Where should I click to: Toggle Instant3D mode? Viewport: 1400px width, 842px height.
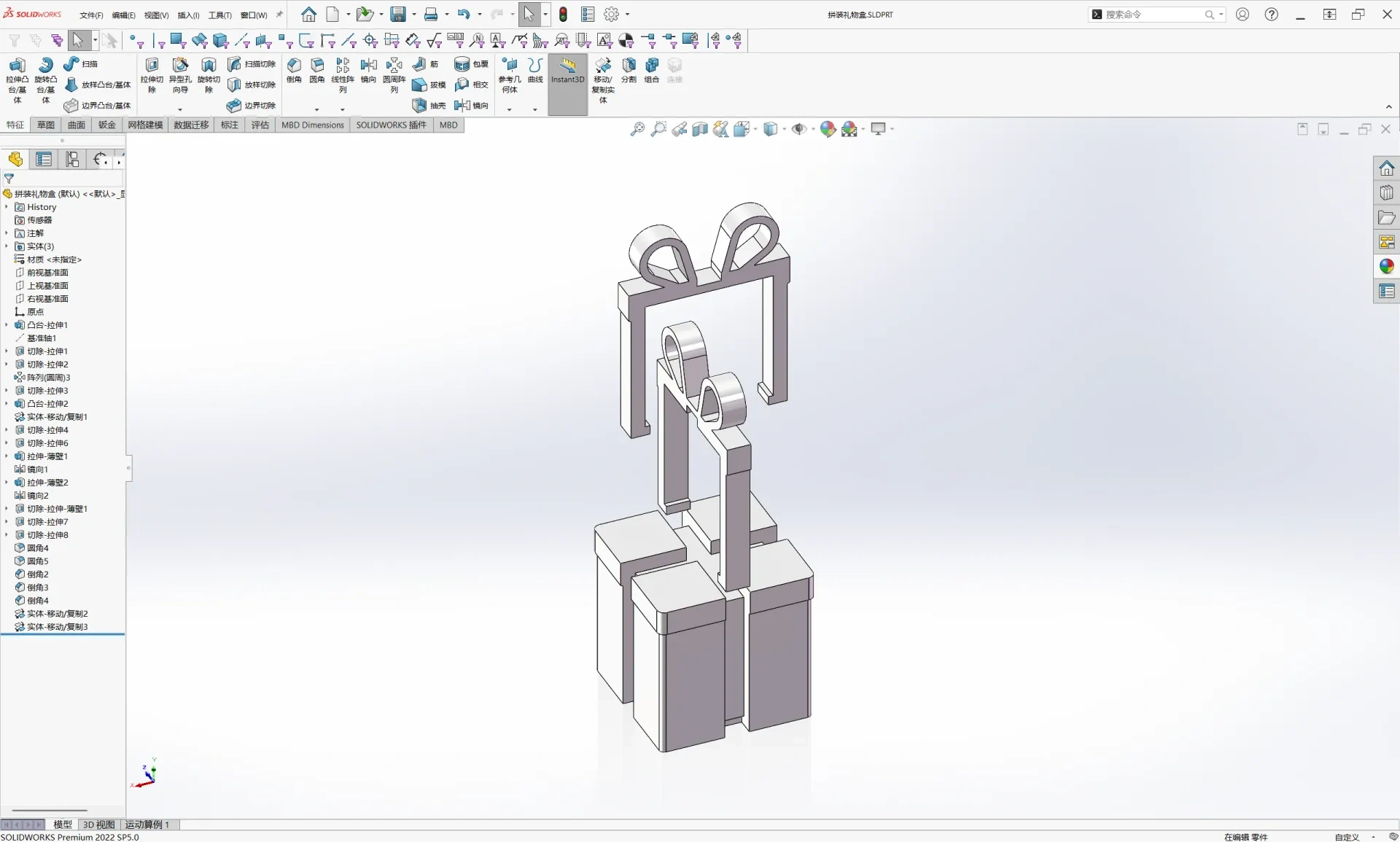tap(568, 84)
